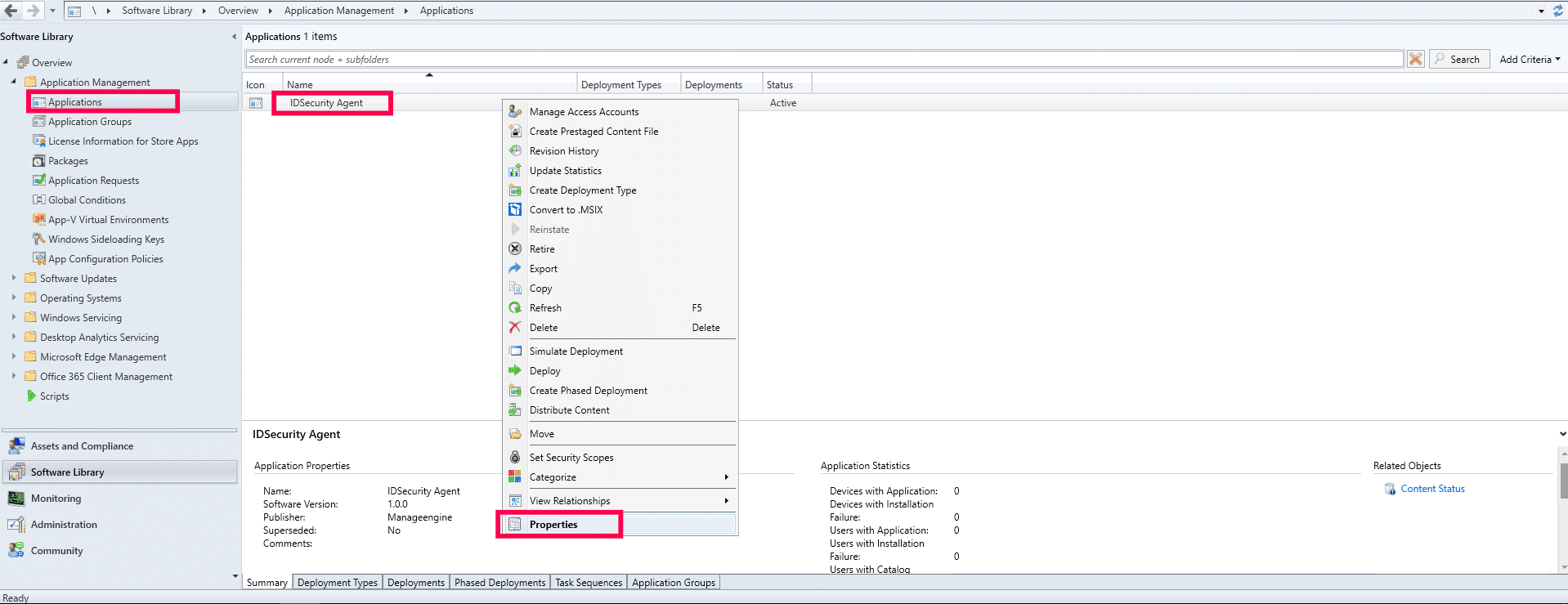
Task: Open the Task Sequences tab
Action: (x=589, y=583)
